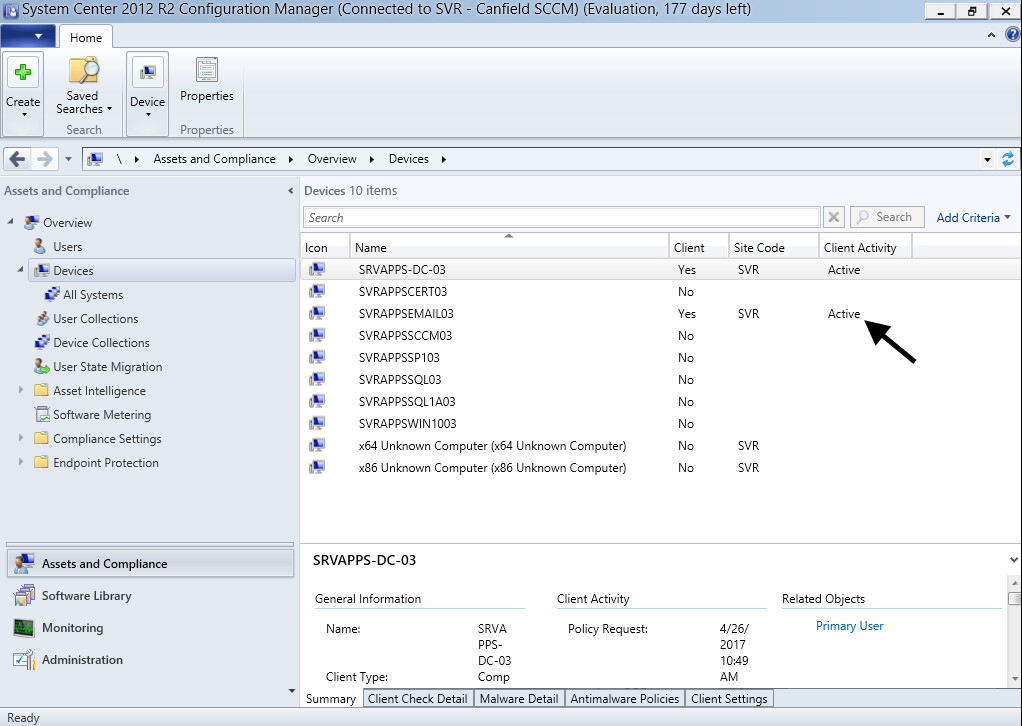Click the Search button

pyautogui.click(x=887, y=217)
